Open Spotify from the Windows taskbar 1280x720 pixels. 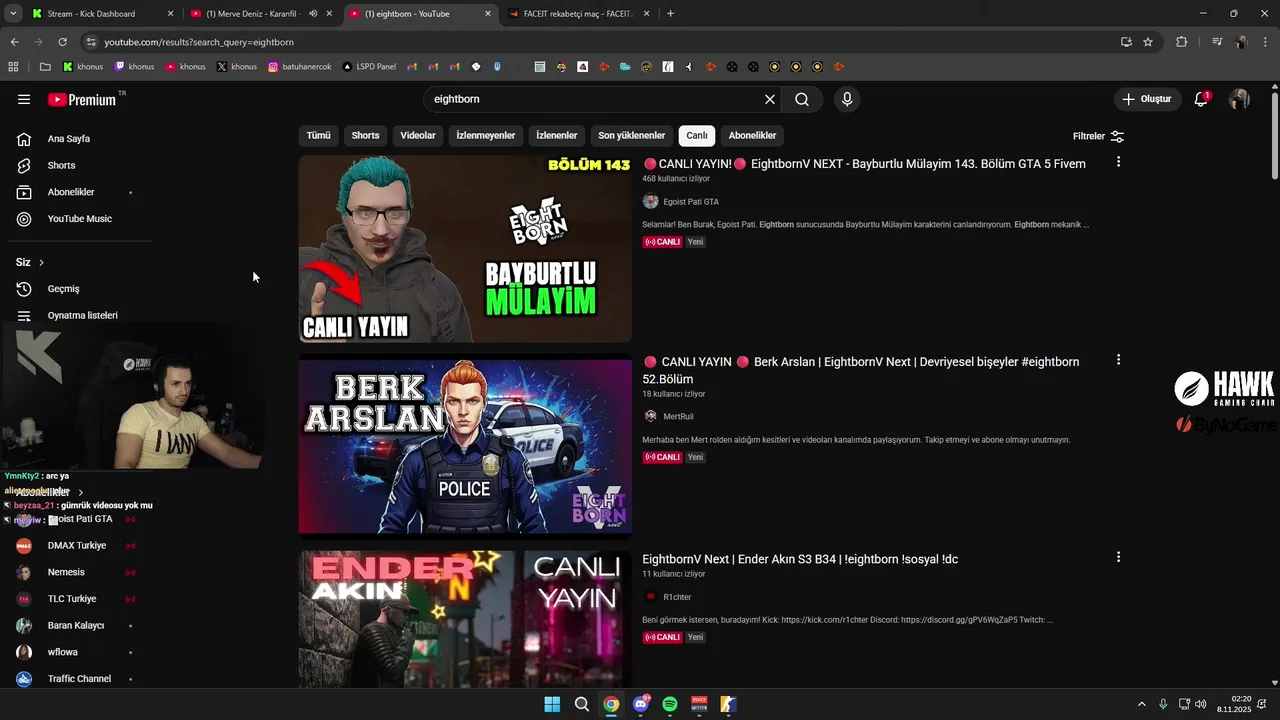click(x=670, y=704)
